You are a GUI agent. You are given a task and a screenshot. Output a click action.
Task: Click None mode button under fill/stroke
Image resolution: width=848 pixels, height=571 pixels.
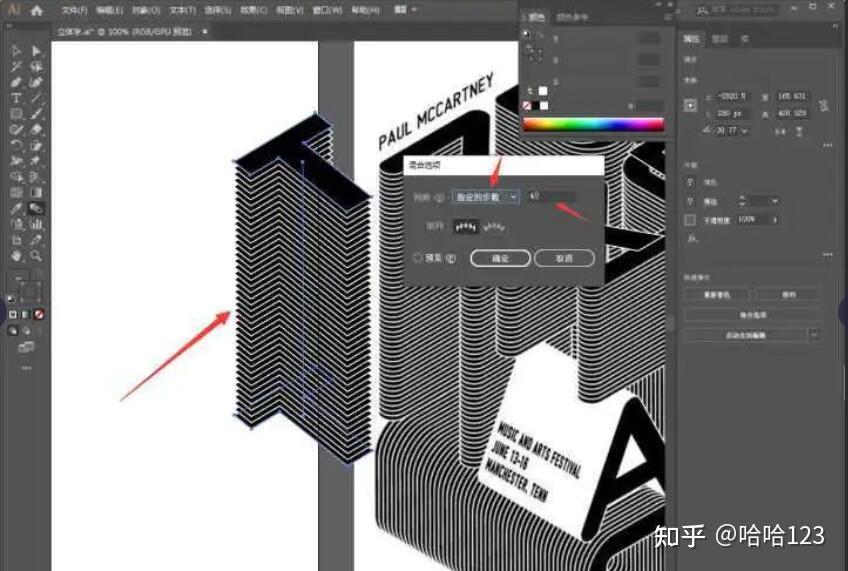pyautogui.click(x=38, y=314)
